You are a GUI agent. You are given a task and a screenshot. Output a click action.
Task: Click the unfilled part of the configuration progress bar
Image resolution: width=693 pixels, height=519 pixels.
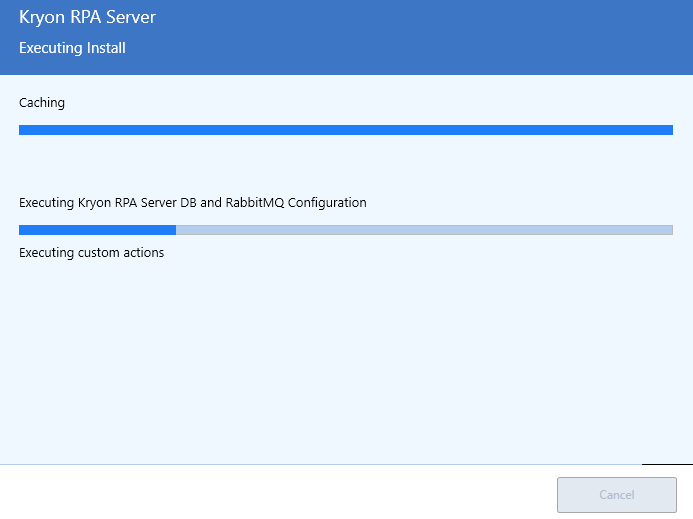coord(424,230)
